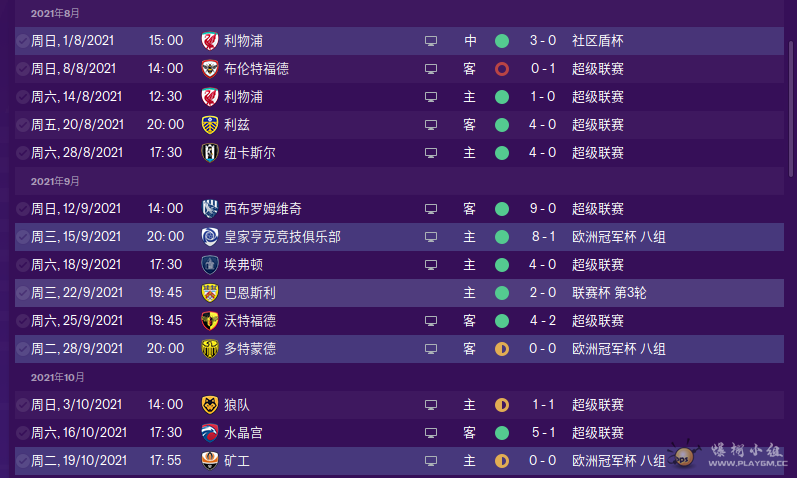Toggle the checkmark for the 14/8/2021 Liverpool match
The height and width of the screenshot is (478, 797).
pyautogui.click(x=22, y=97)
